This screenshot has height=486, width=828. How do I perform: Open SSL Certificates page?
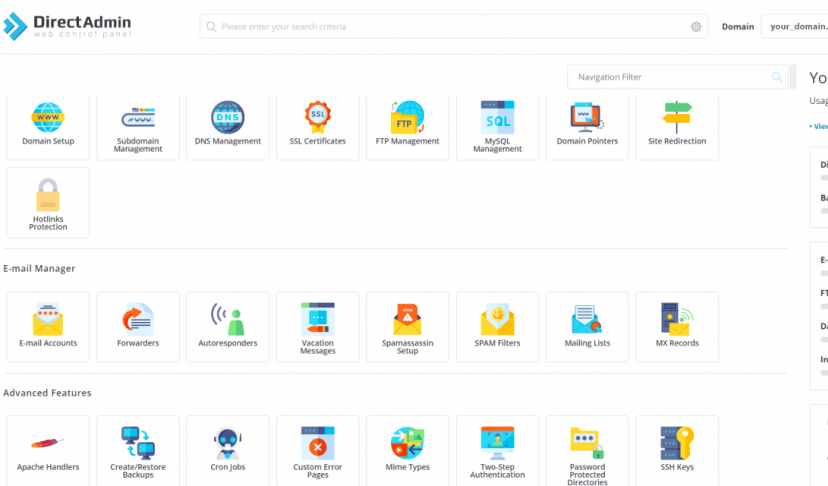(318, 124)
